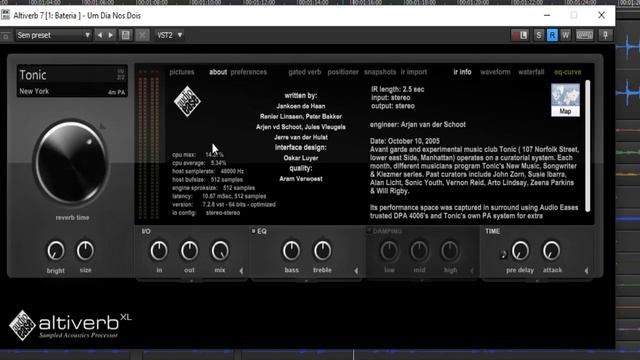
Task: Open the Map thumbnail
Action: pyautogui.click(x=565, y=100)
